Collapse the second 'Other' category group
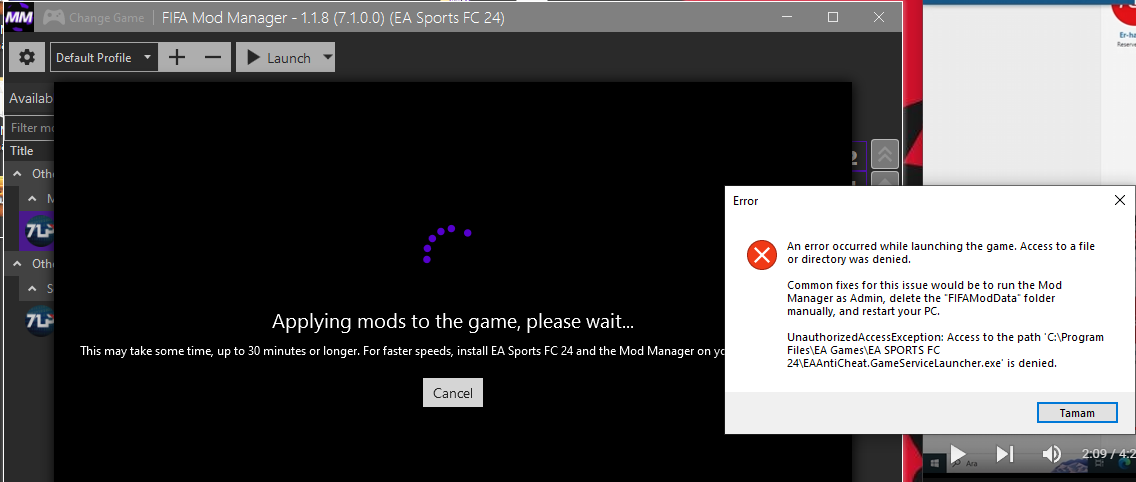The height and width of the screenshot is (482, 1136). pos(17,263)
